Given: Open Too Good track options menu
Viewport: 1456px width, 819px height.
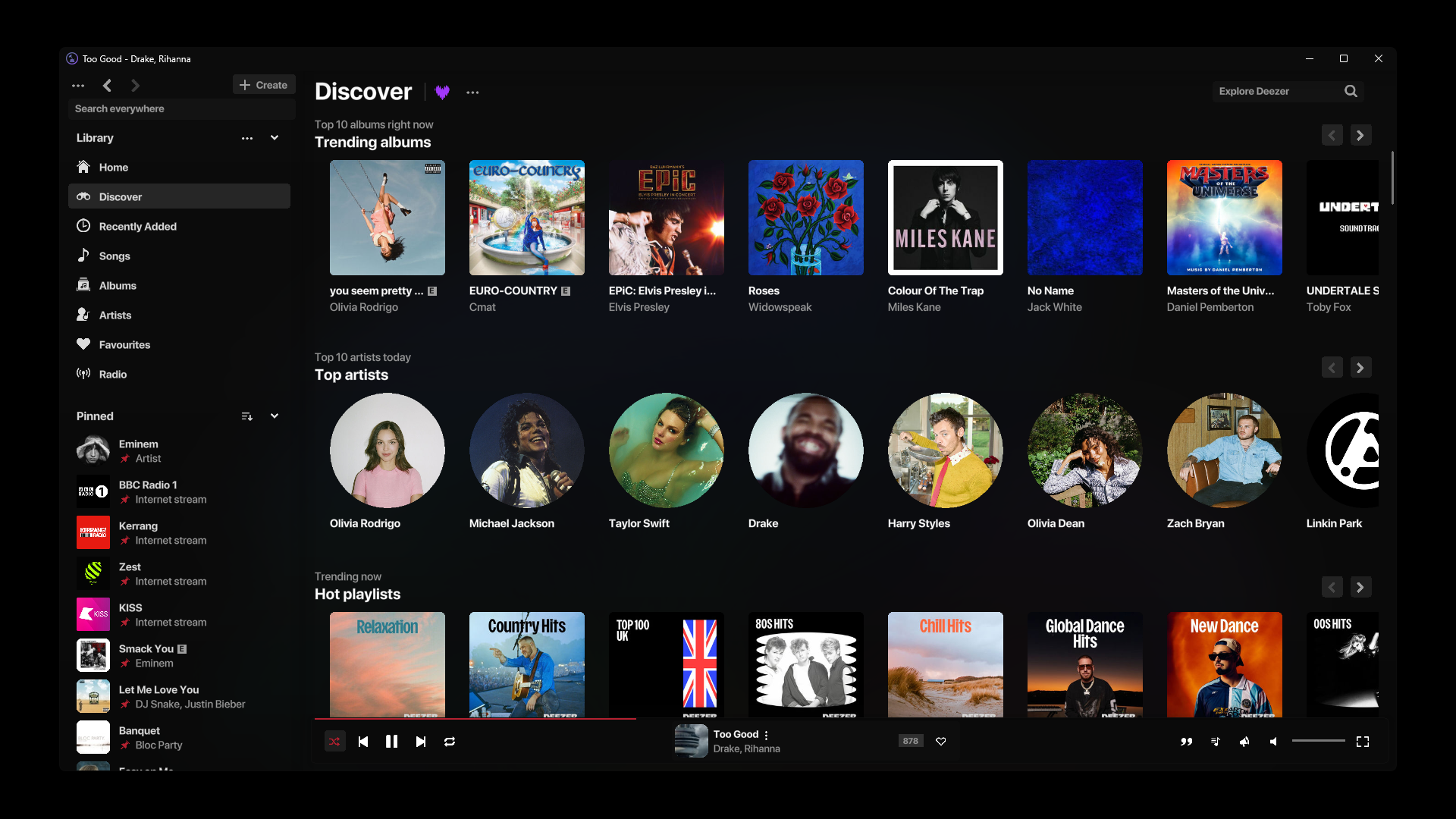Looking at the screenshot, I should click(767, 735).
